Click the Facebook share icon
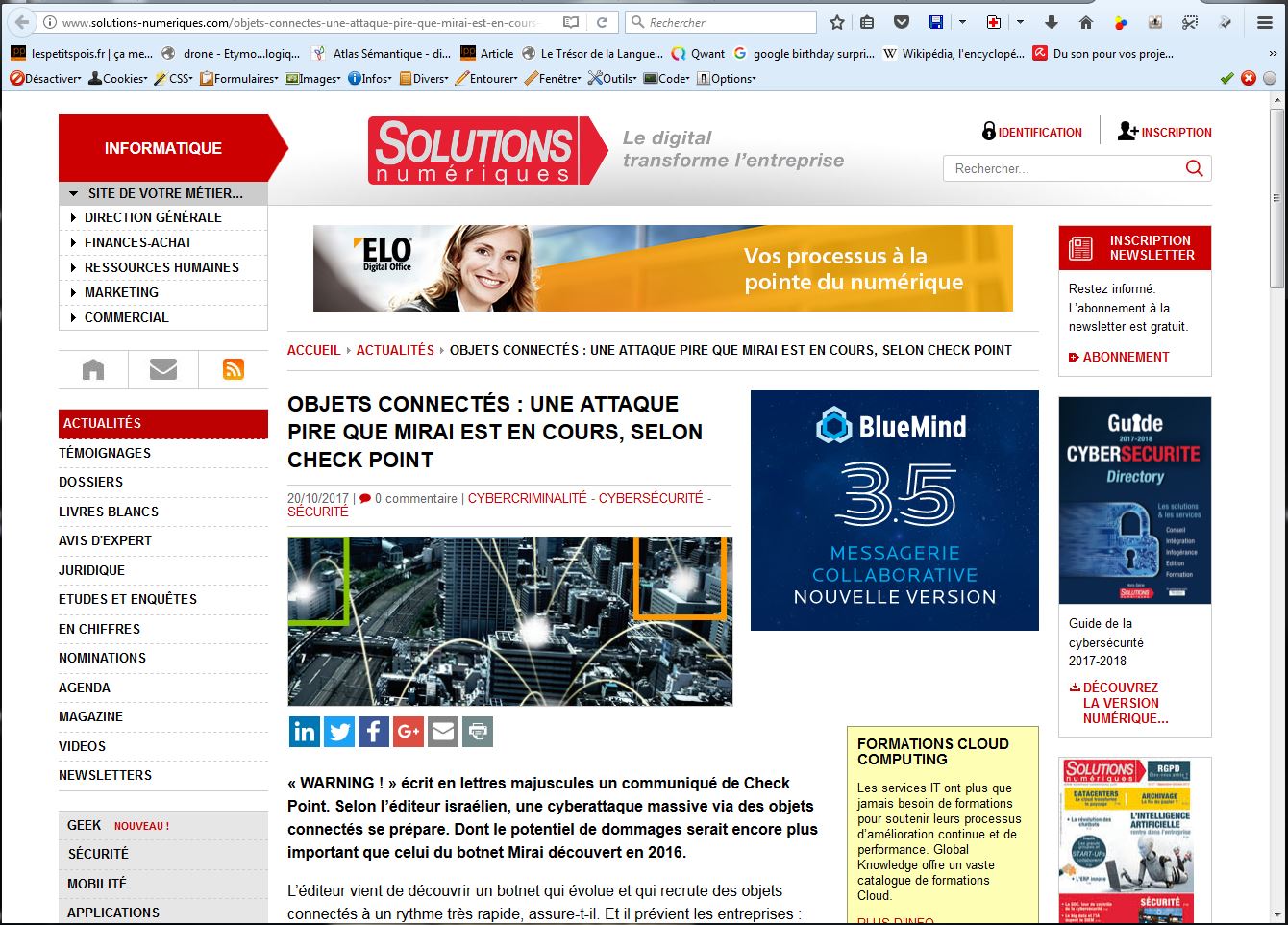Image resolution: width=1288 pixels, height=925 pixels. pyautogui.click(x=374, y=732)
